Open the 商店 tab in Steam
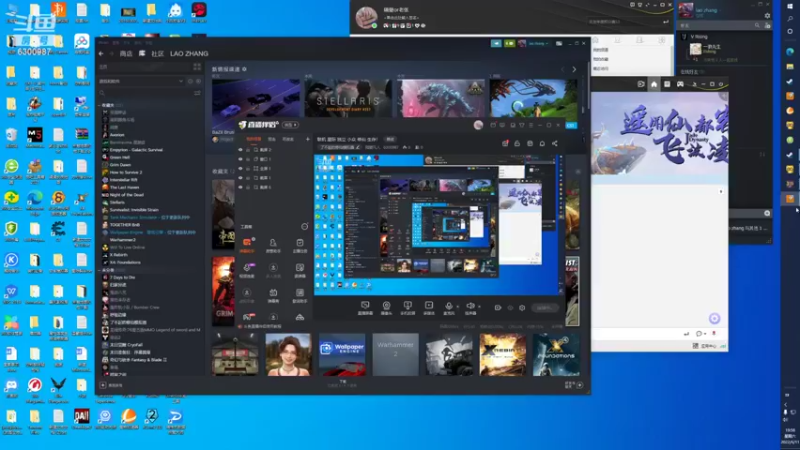The width and height of the screenshot is (800, 450). pyautogui.click(x=126, y=54)
